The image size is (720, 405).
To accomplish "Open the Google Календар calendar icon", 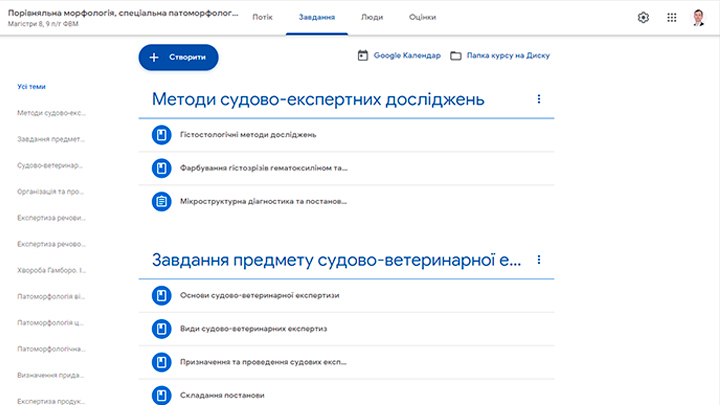I will (x=363, y=56).
